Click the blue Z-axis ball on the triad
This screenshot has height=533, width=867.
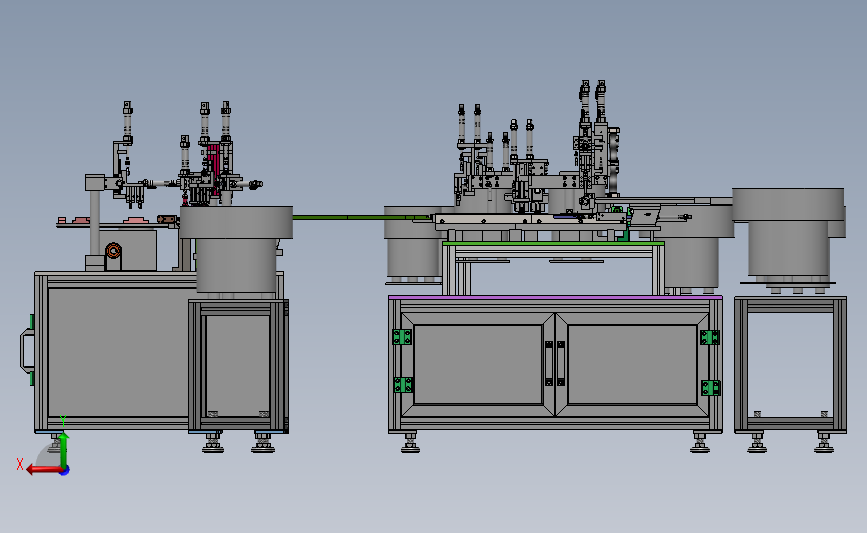(x=65, y=470)
